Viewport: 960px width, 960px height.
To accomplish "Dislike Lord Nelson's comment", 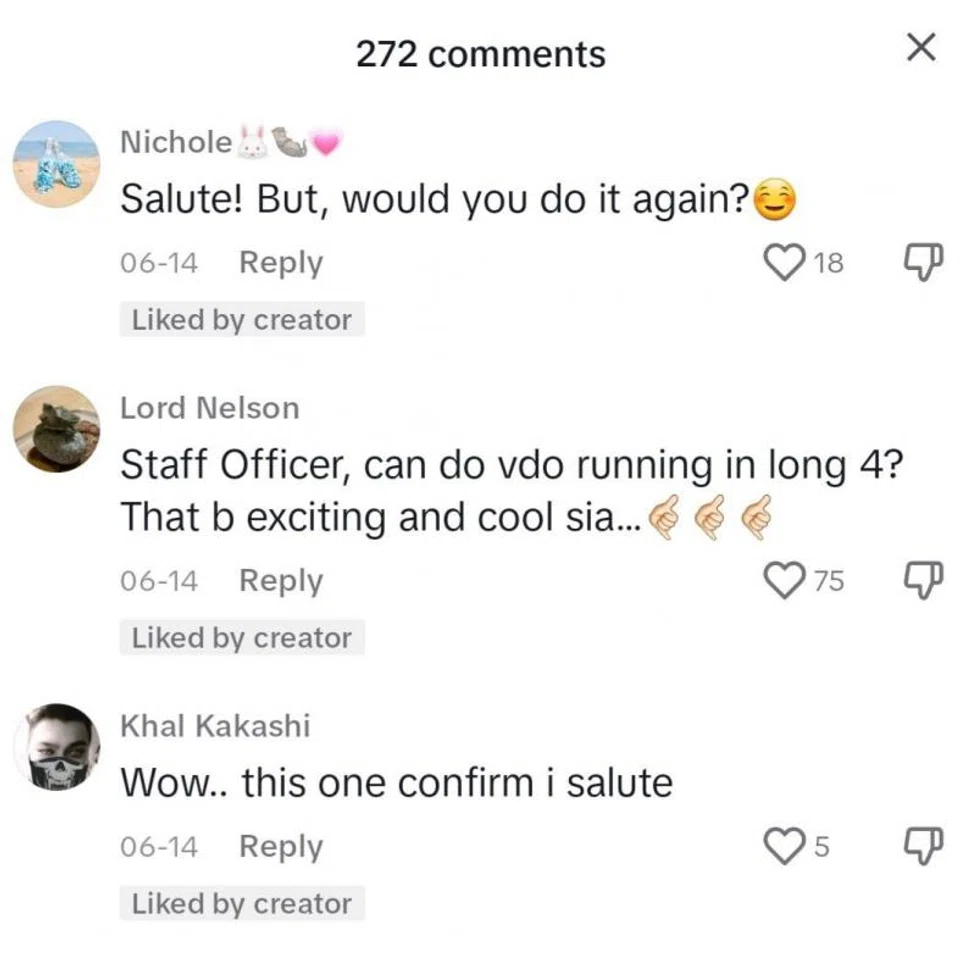I will 919,579.
